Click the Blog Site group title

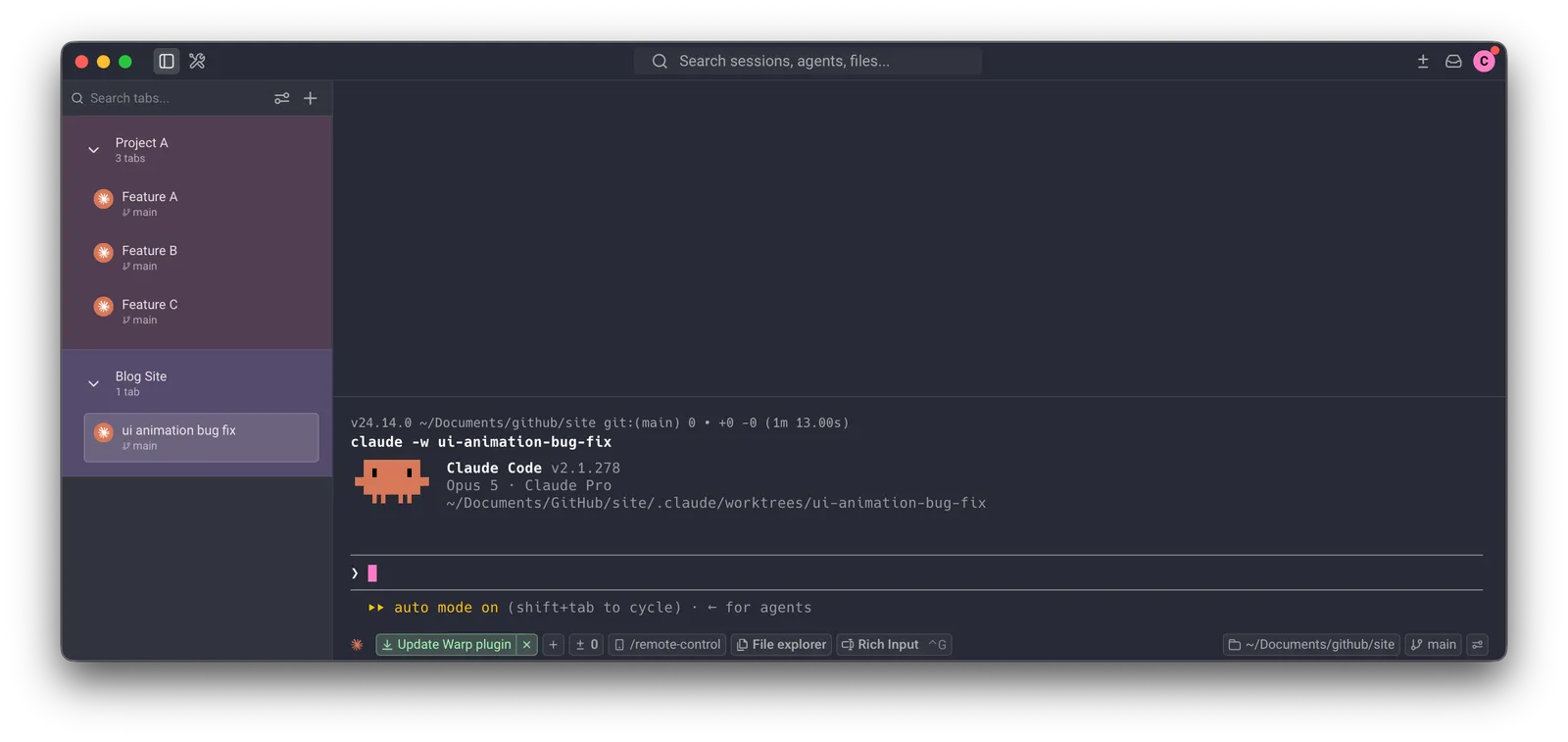click(141, 376)
